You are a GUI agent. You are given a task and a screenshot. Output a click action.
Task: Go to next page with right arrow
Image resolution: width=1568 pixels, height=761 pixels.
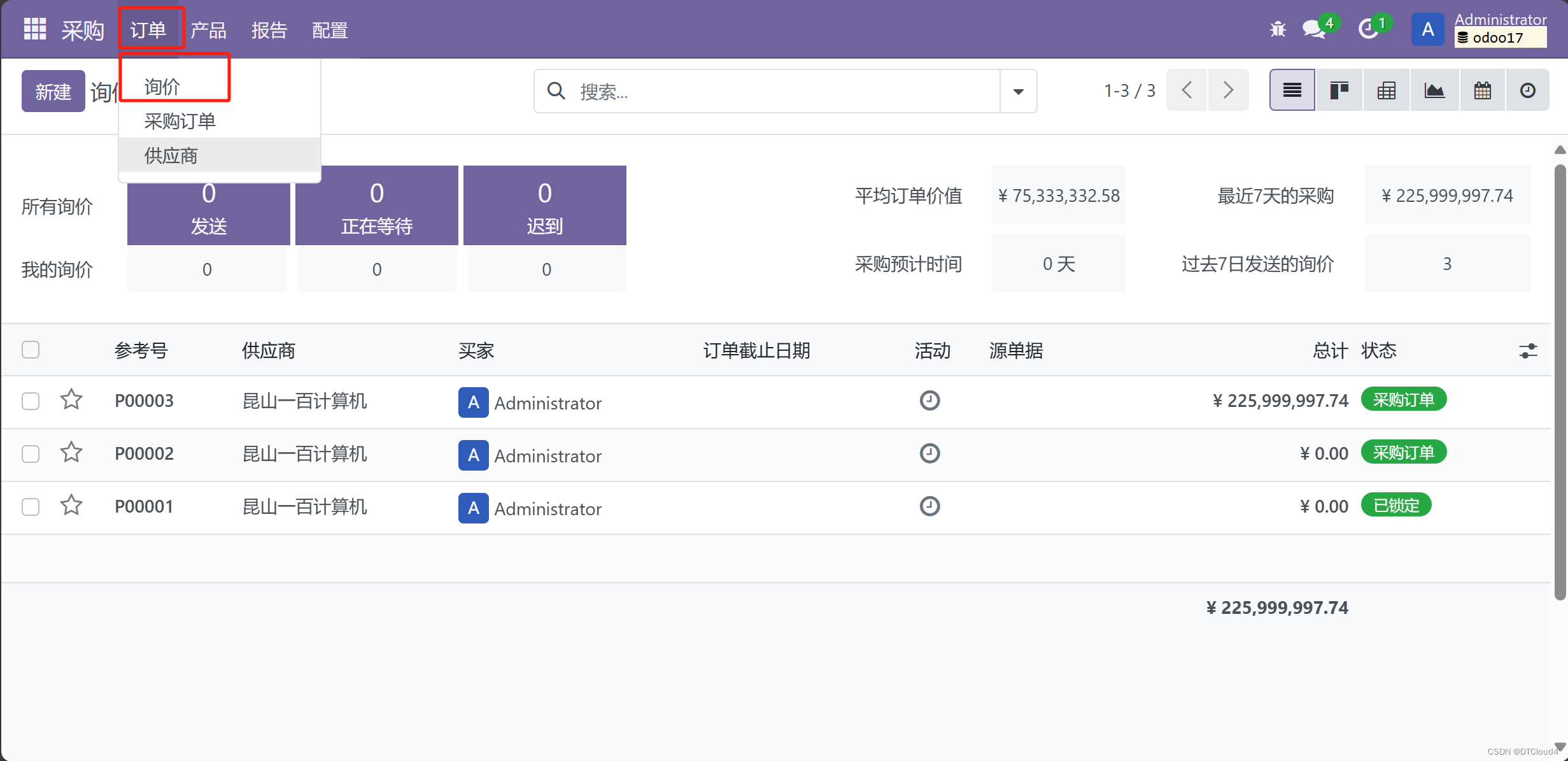1228,90
